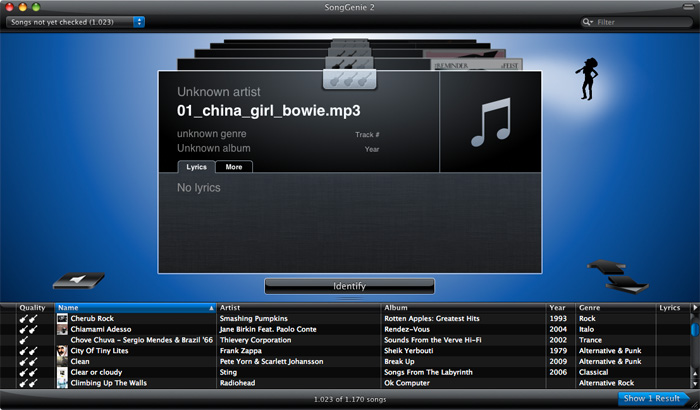Sort by the Name column header
Screen dimensions: 700x410
[x=135, y=308]
